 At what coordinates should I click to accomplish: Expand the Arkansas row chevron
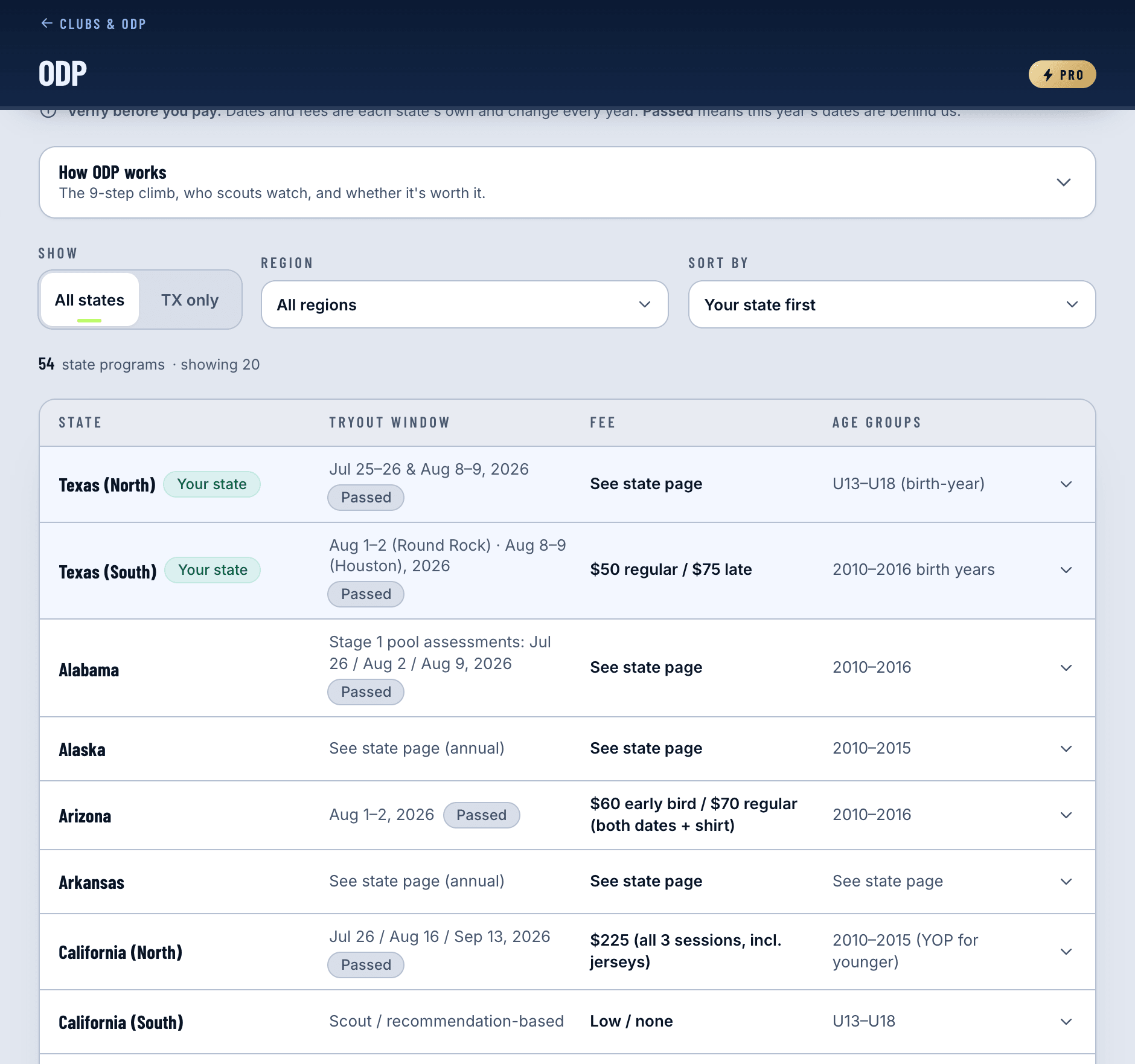(1066, 882)
